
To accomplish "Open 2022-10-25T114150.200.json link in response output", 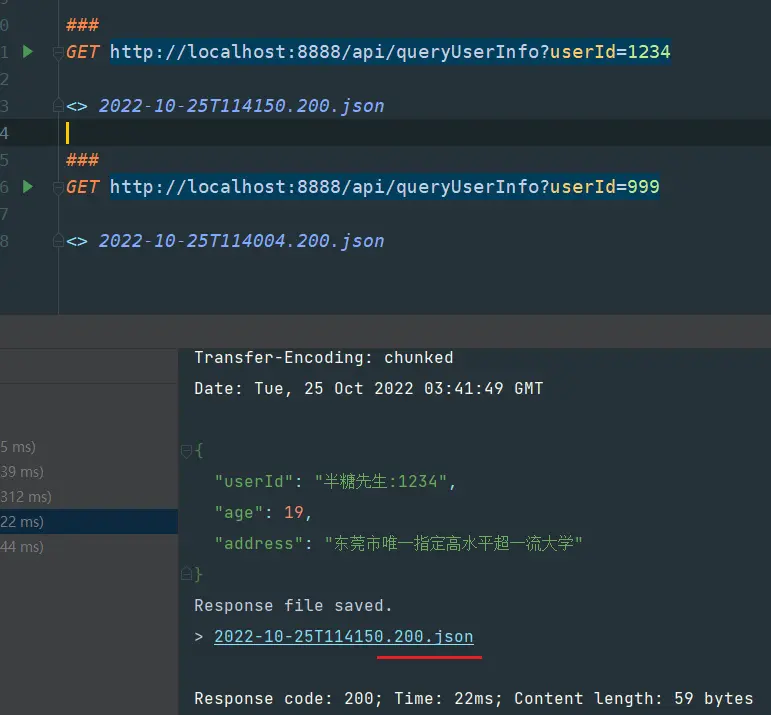I will pyautogui.click(x=343, y=637).
